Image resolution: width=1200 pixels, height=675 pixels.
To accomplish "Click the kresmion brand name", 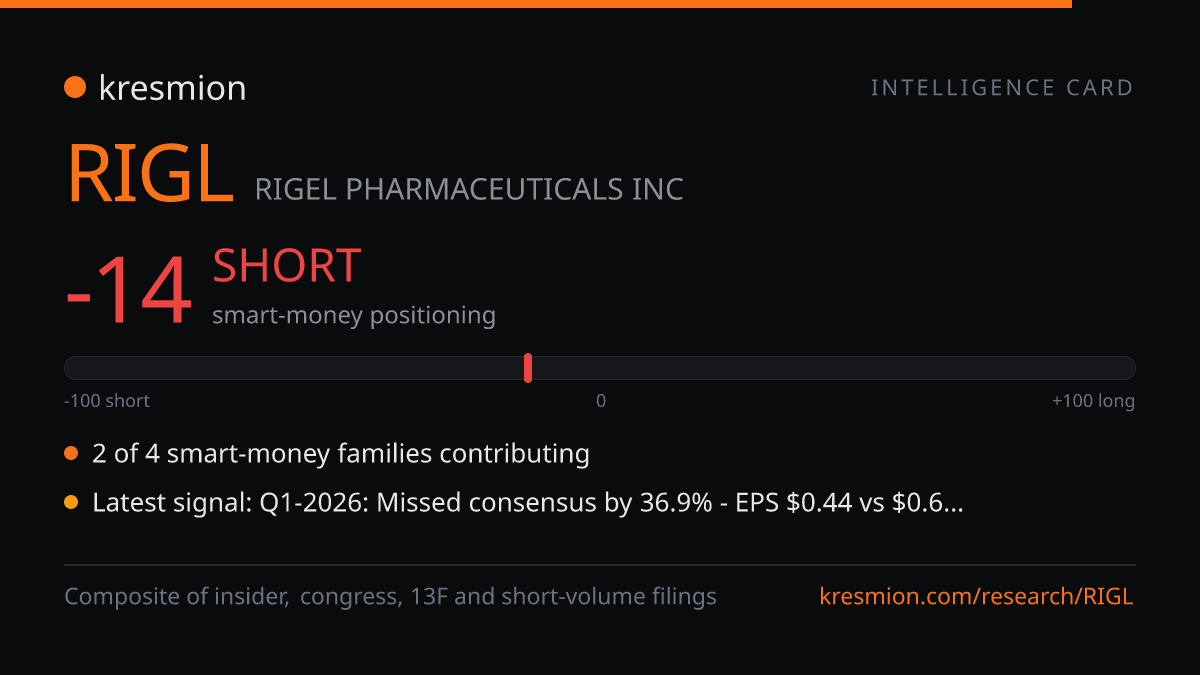I will (172, 88).
